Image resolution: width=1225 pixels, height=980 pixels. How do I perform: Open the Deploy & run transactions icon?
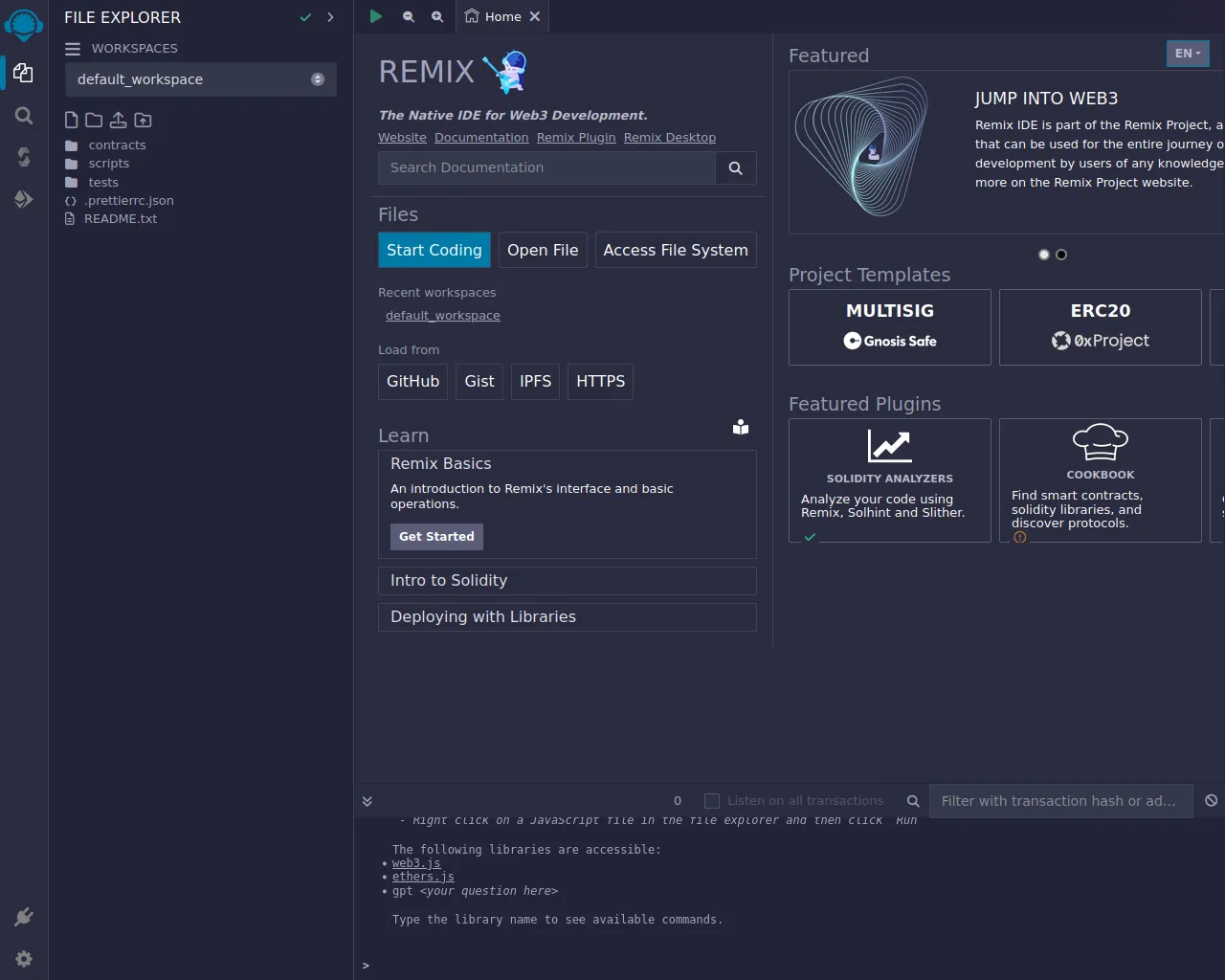click(24, 199)
